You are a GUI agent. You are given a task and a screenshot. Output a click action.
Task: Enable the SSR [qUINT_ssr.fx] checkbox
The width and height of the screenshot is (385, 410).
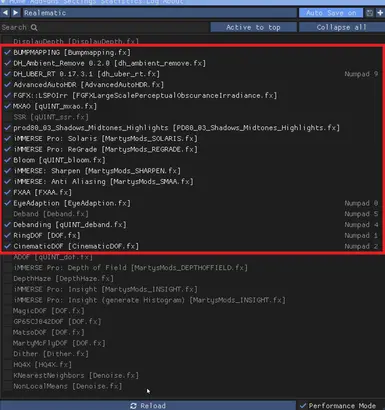[x=8, y=117]
